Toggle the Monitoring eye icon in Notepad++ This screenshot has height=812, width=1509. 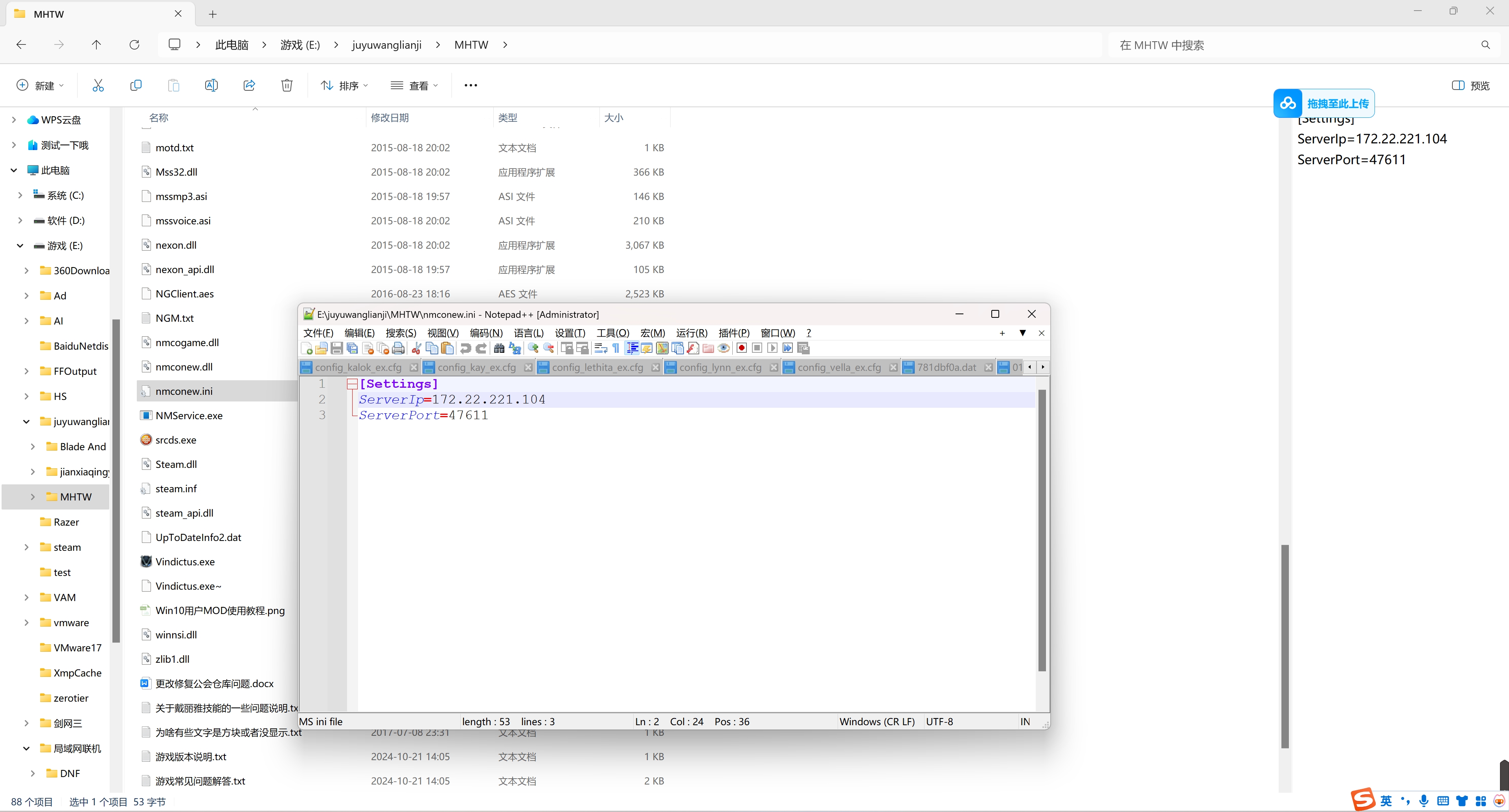[x=724, y=348]
